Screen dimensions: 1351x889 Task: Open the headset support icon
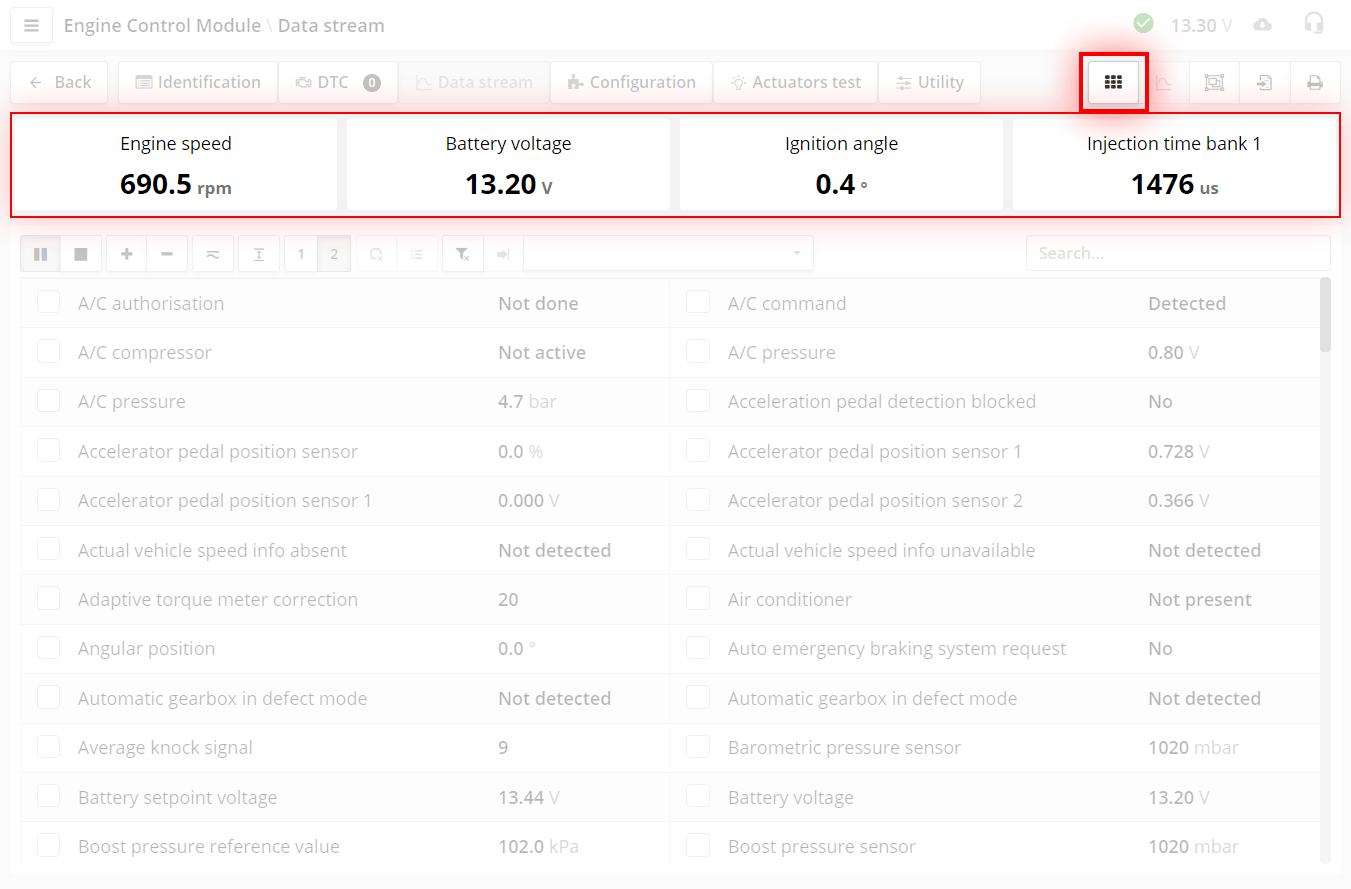coord(1314,24)
